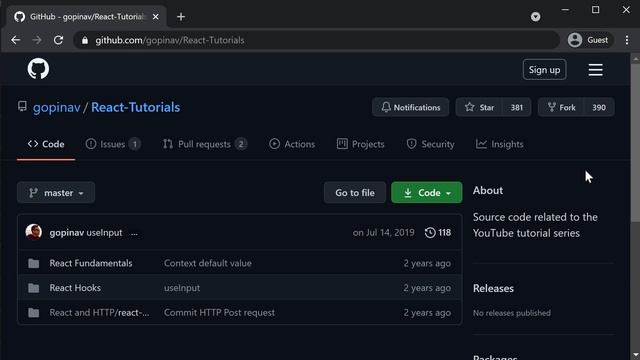Click 'on Jul 14, 2019' commit date

click(383, 233)
